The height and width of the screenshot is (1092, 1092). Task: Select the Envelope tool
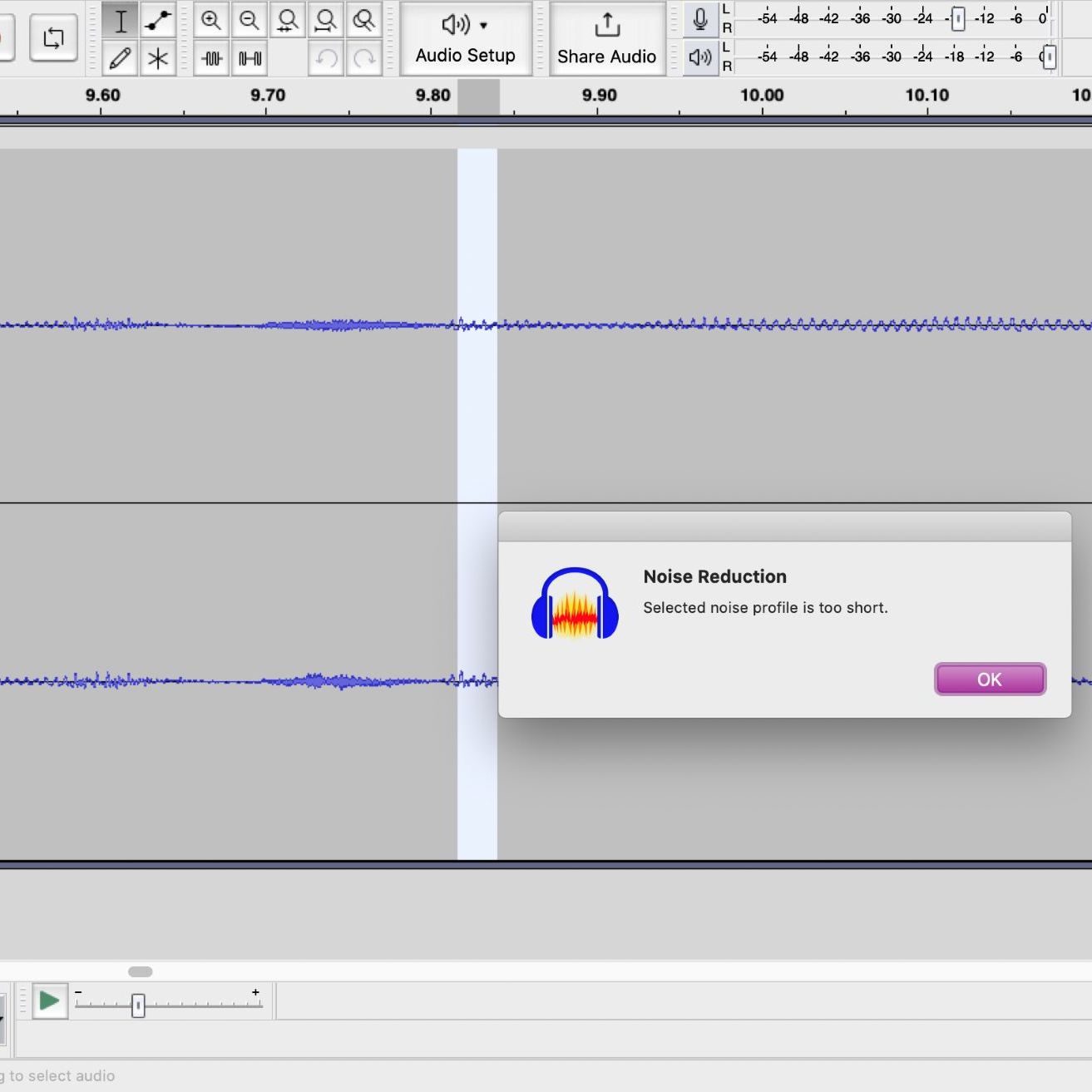tap(157, 21)
